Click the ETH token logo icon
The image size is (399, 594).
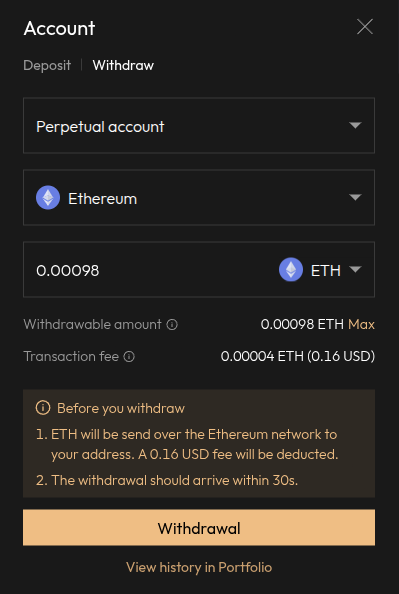coord(291,269)
